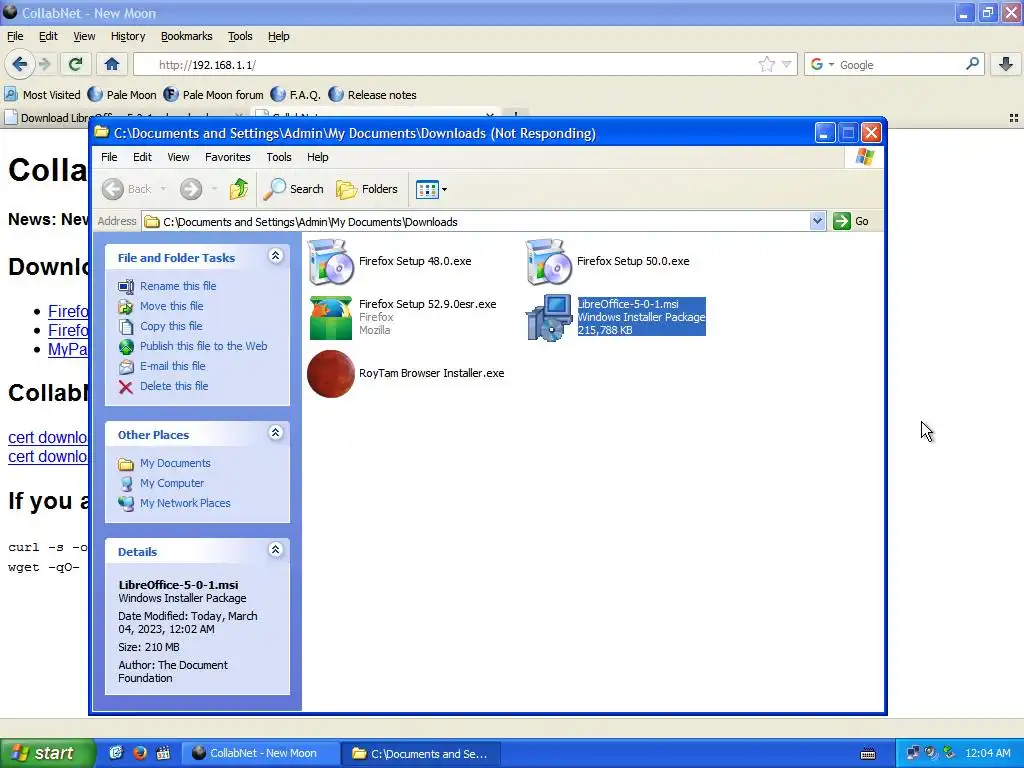Viewport: 1024px width, 768px height.
Task: Collapse the Other Places panel
Action: pyautogui.click(x=276, y=432)
